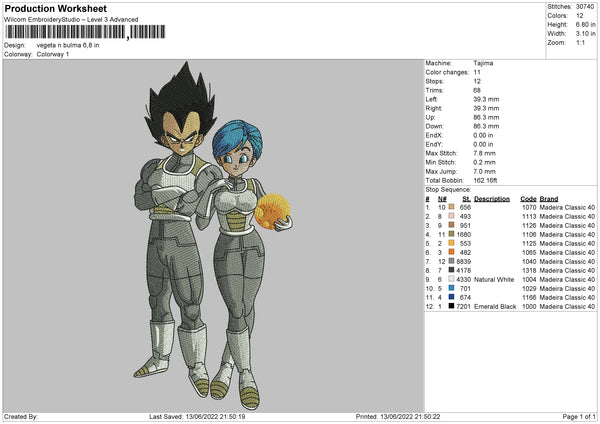The width and height of the screenshot is (600, 424).
Task: Click the dark blue swatch in stop row 11
Action: (x=452, y=297)
